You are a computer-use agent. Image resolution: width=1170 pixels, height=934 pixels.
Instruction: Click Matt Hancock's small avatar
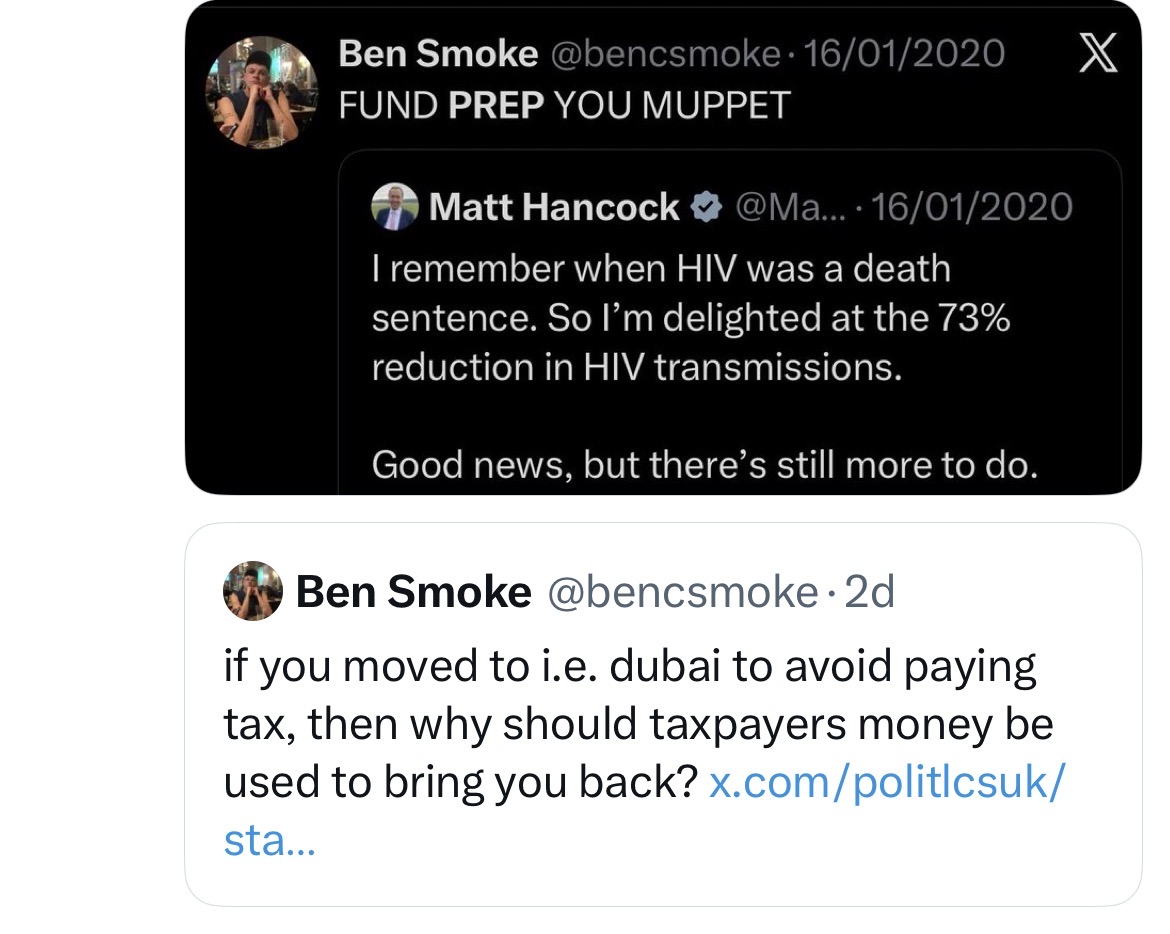pos(394,208)
